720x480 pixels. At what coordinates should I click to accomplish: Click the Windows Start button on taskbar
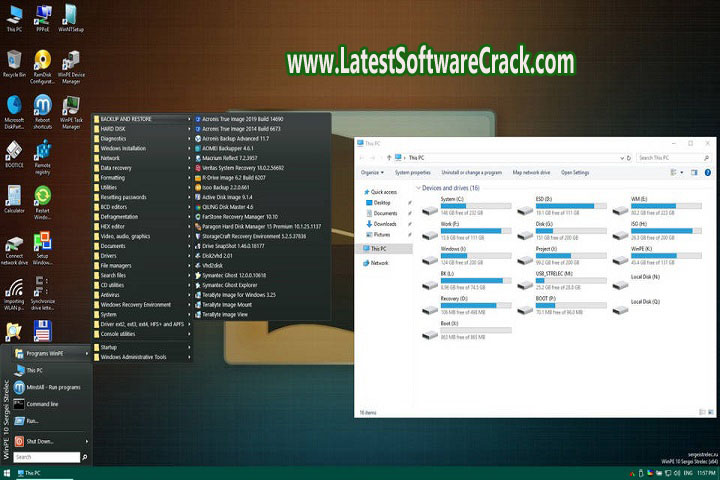pyautogui.click(x=6, y=473)
